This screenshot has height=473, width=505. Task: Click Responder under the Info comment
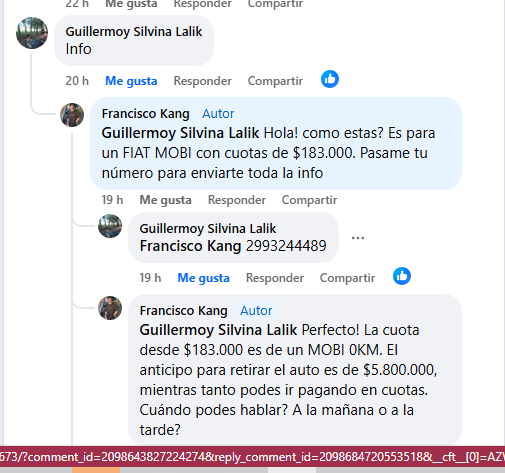[202, 81]
